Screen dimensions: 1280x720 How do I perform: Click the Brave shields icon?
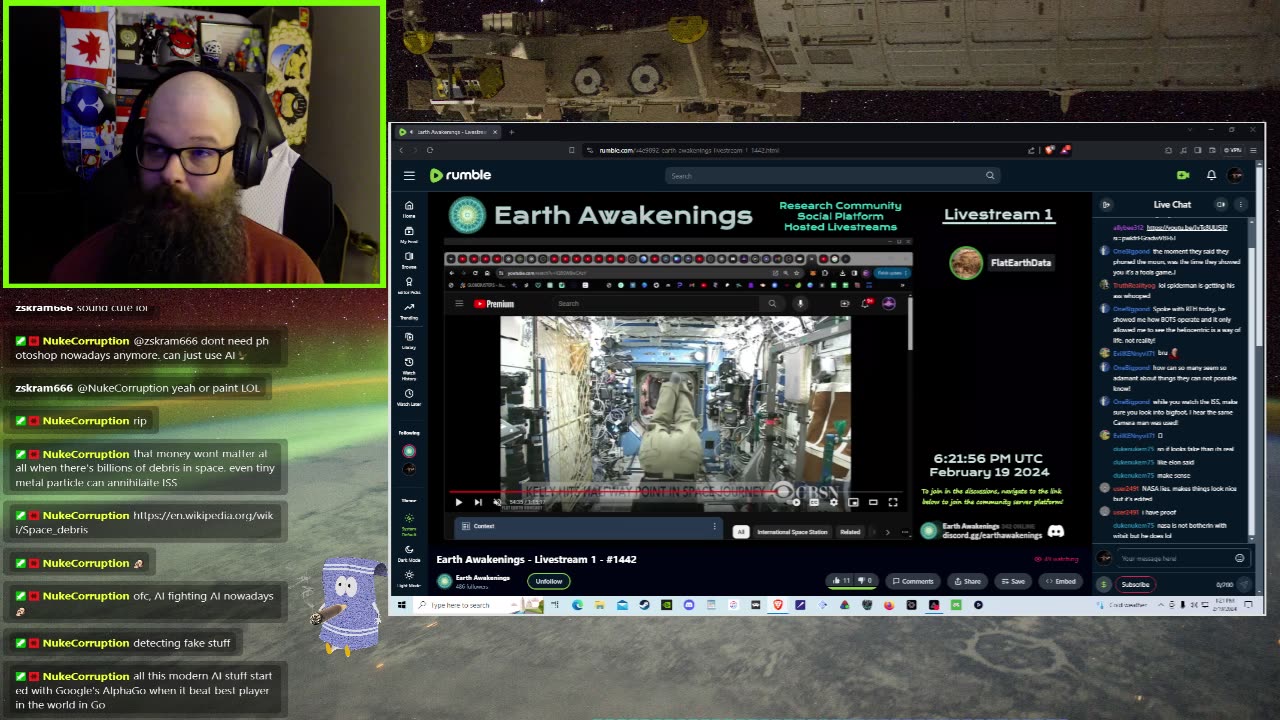point(1049,150)
